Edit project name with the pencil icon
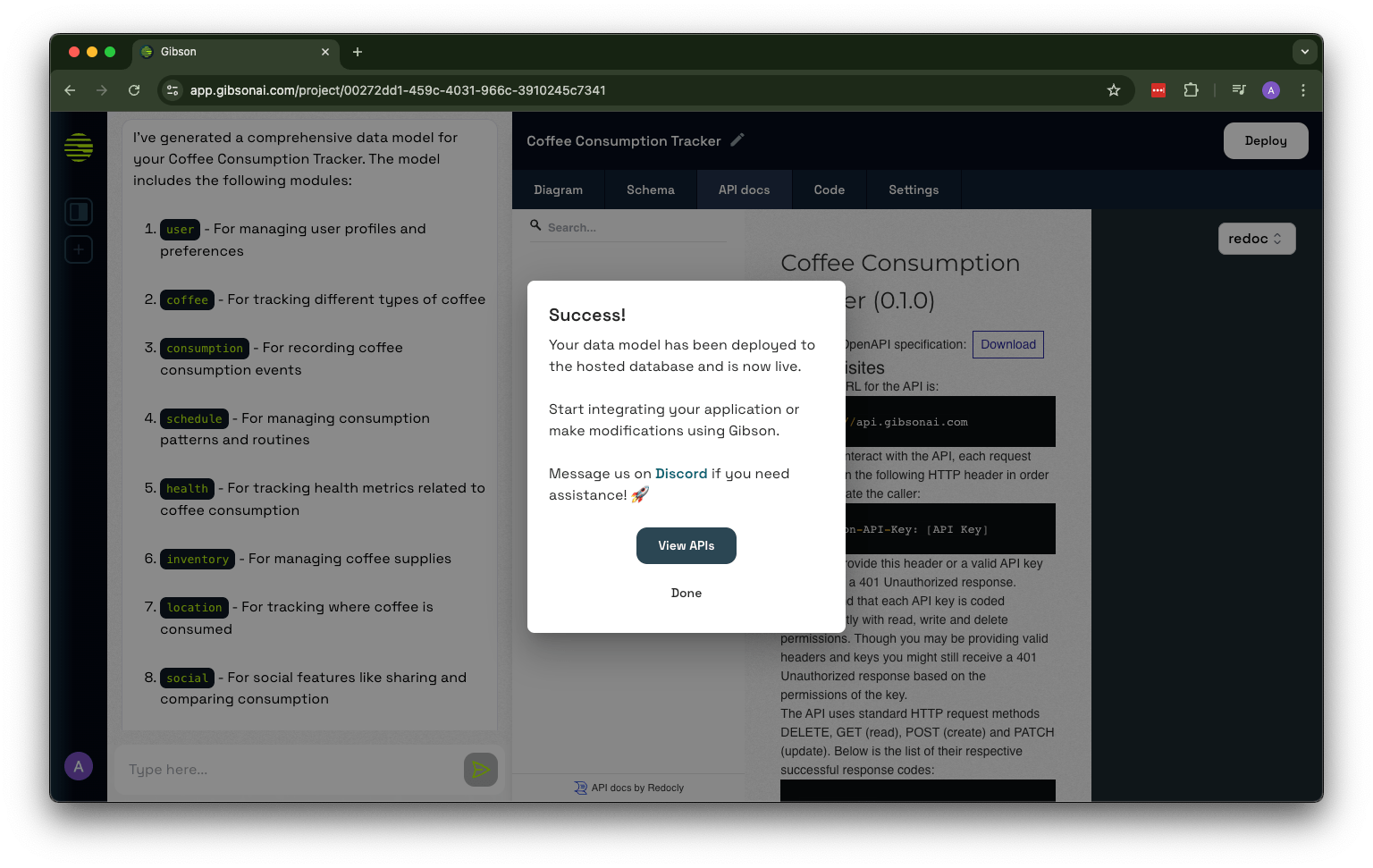 737,140
